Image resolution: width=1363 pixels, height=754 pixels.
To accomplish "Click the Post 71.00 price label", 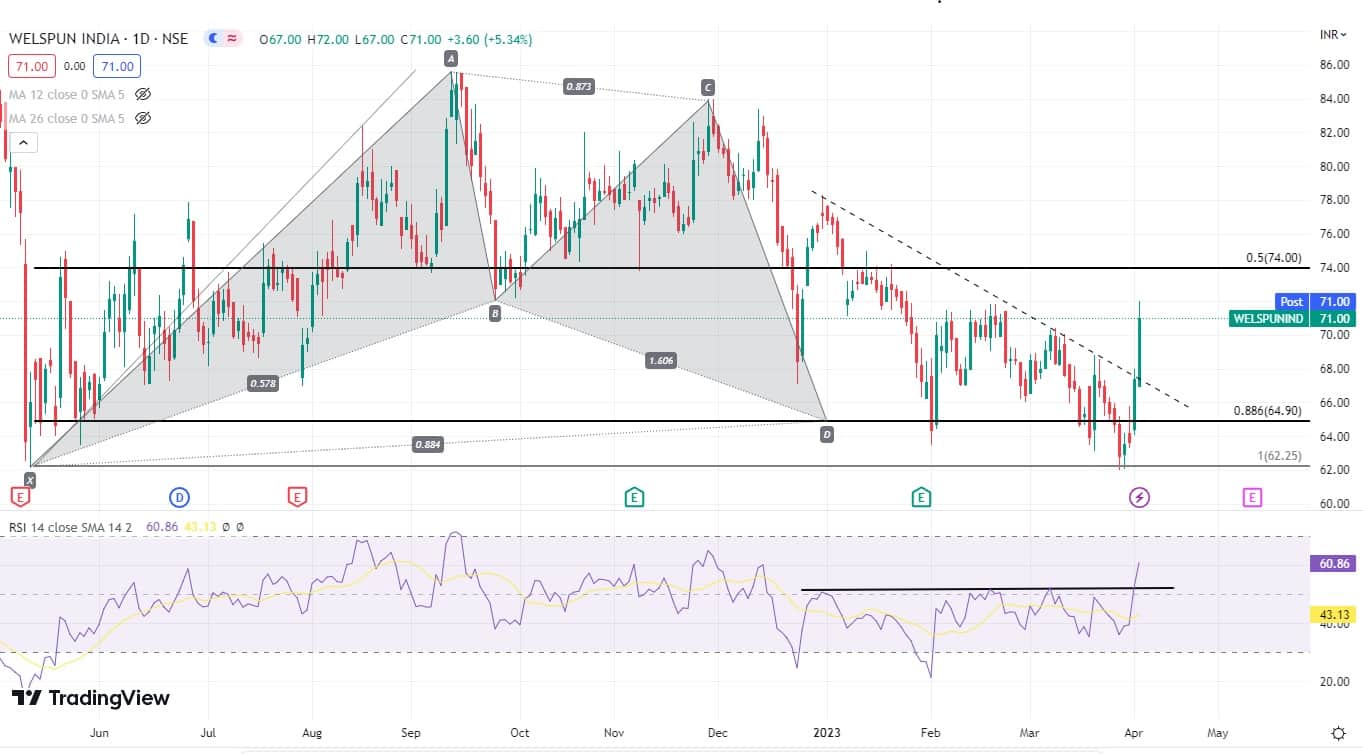I will 1315,301.
